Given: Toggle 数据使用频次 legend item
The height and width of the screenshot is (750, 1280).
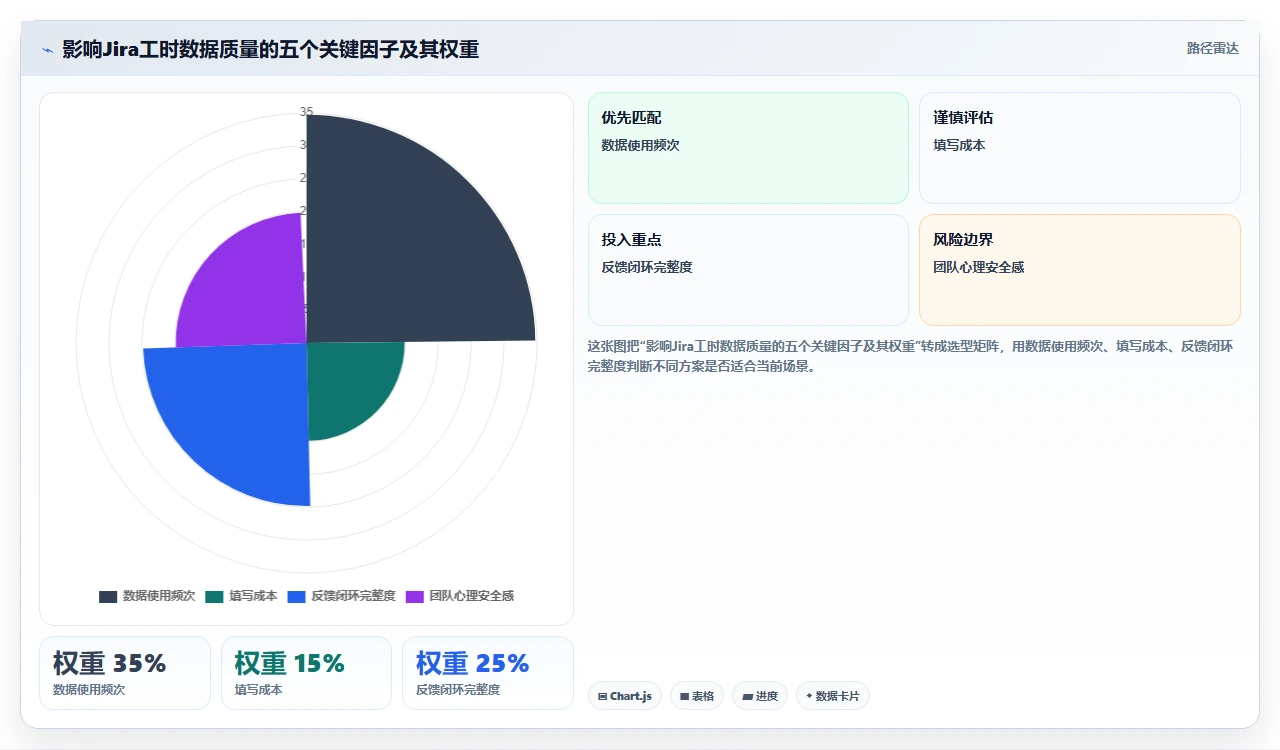Looking at the screenshot, I should (147, 596).
